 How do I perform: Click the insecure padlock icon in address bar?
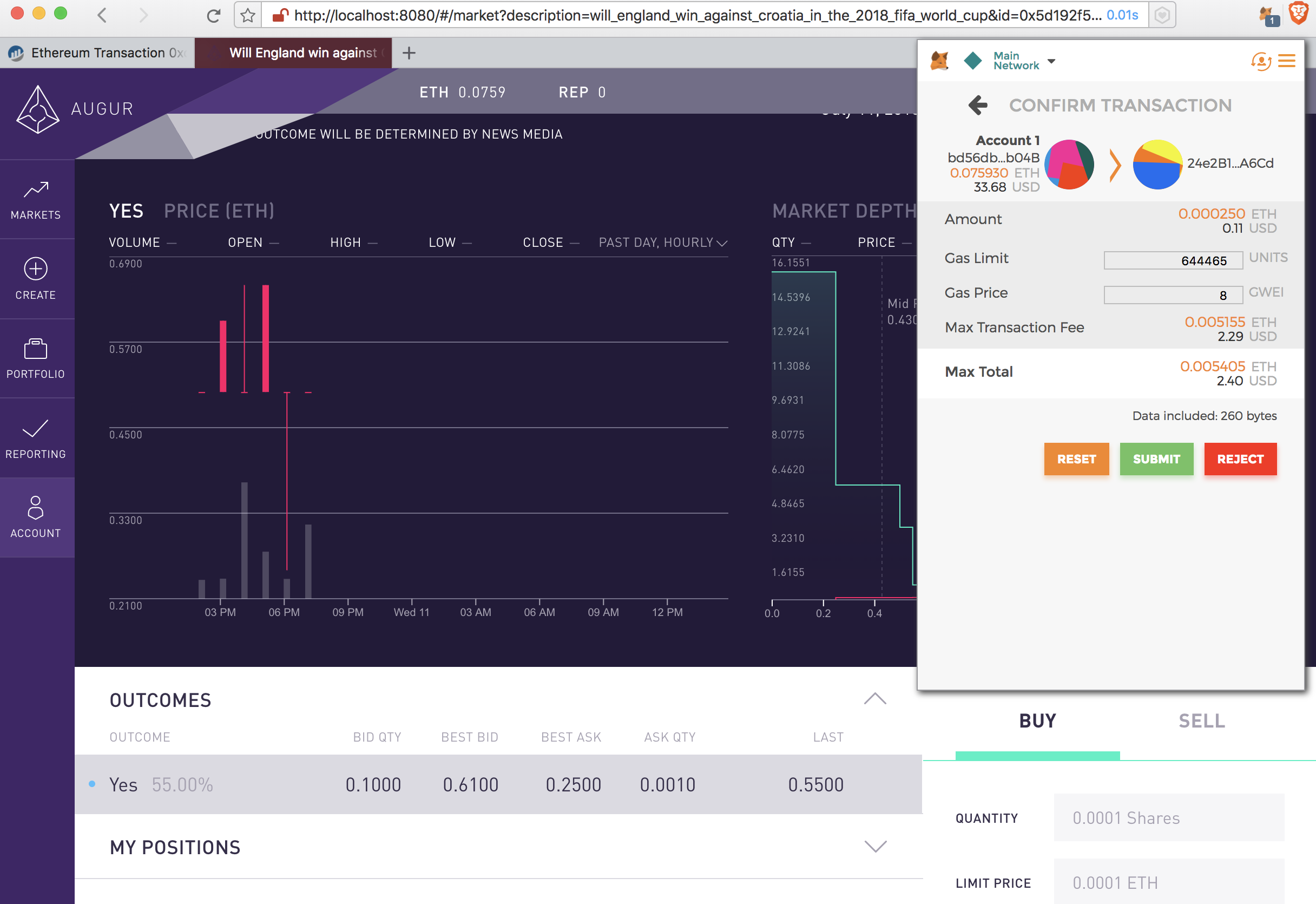click(x=280, y=15)
